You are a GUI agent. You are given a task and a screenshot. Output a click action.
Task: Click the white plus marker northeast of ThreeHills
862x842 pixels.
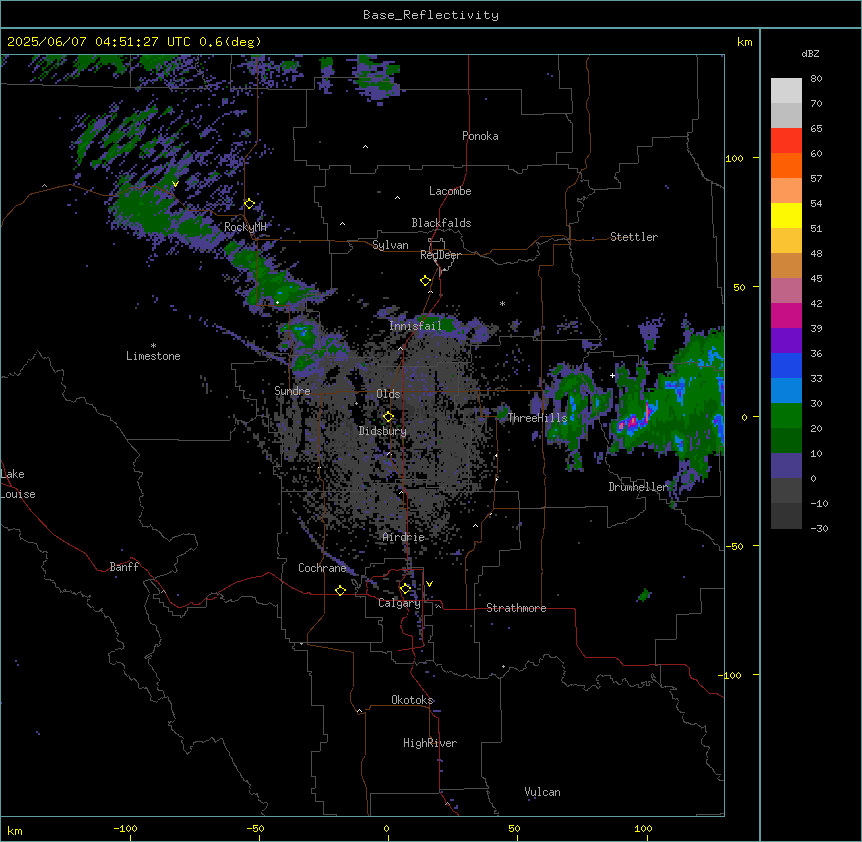click(x=612, y=375)
